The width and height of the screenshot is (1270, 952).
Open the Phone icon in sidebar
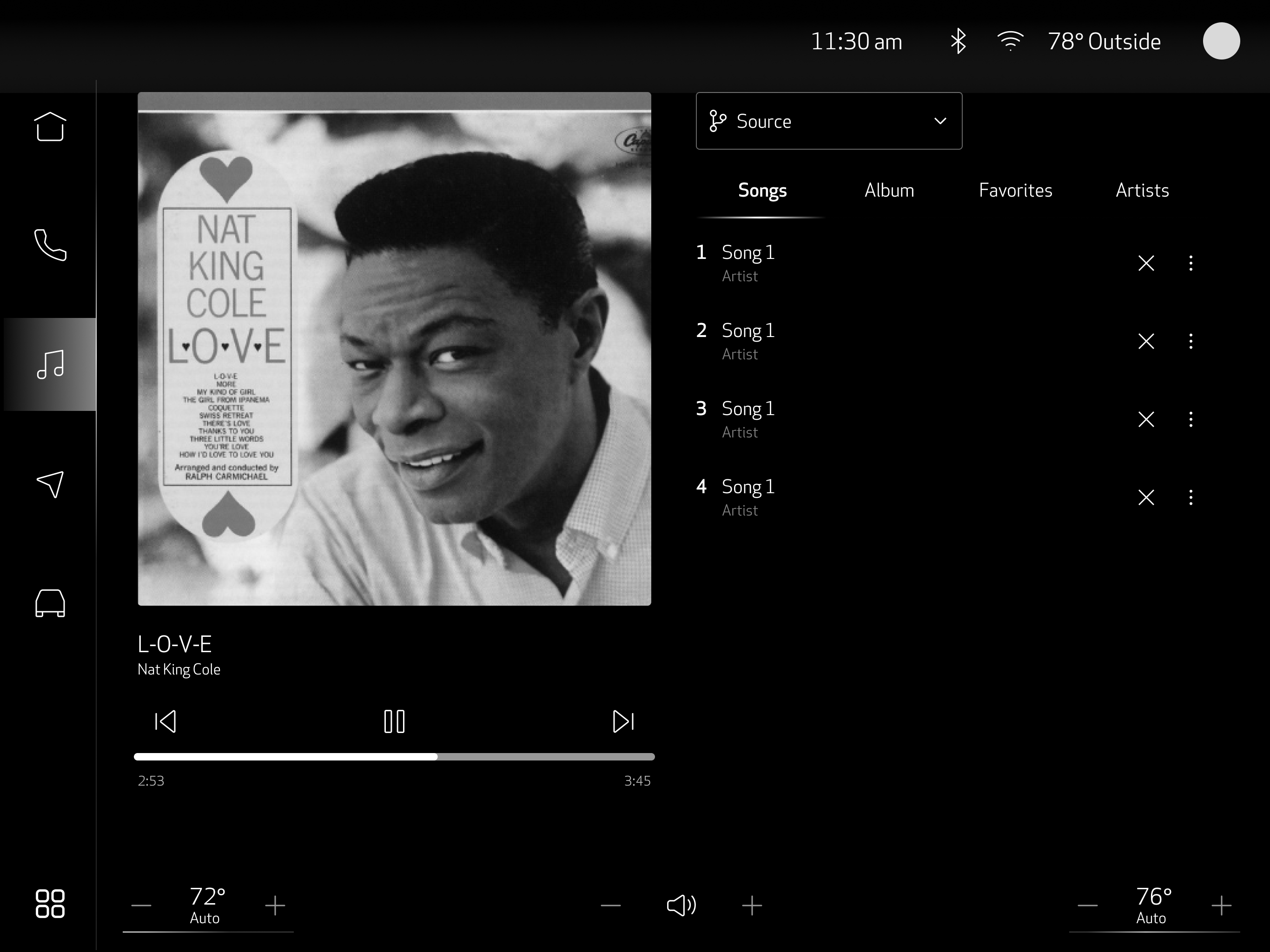[x=50, y=245]
